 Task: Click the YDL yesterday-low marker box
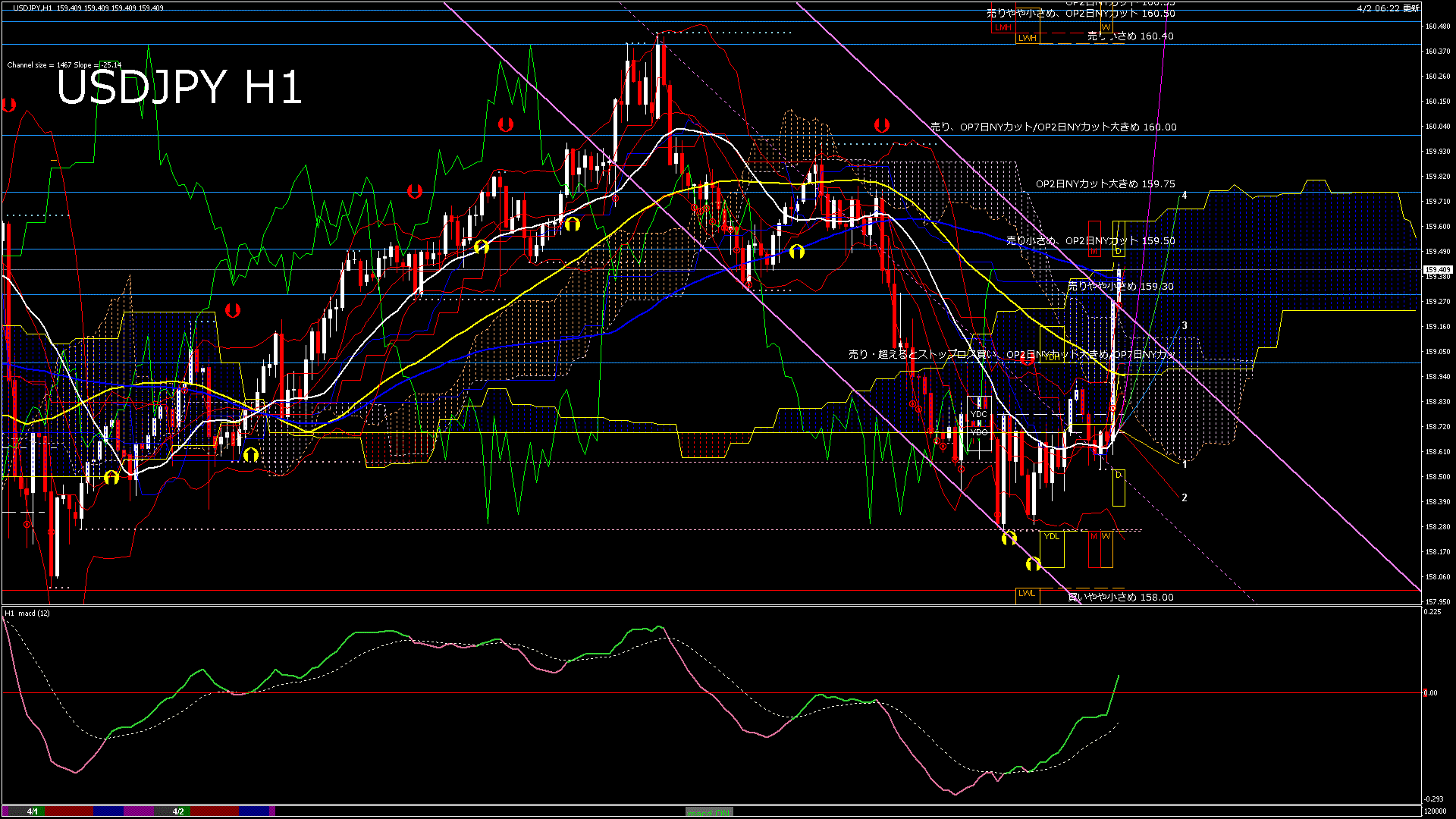(1052, 537)
